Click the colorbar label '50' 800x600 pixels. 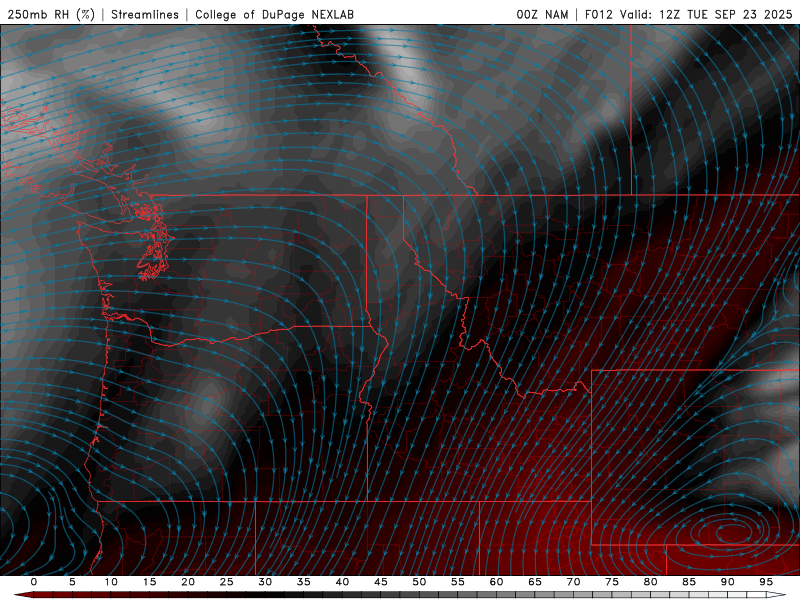click(419, 582)
